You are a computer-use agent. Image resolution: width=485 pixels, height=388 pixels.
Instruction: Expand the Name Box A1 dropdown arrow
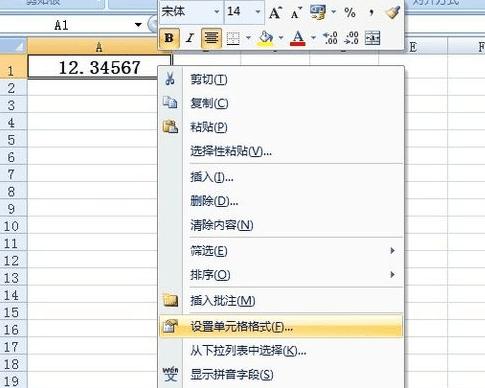(138, 25)
